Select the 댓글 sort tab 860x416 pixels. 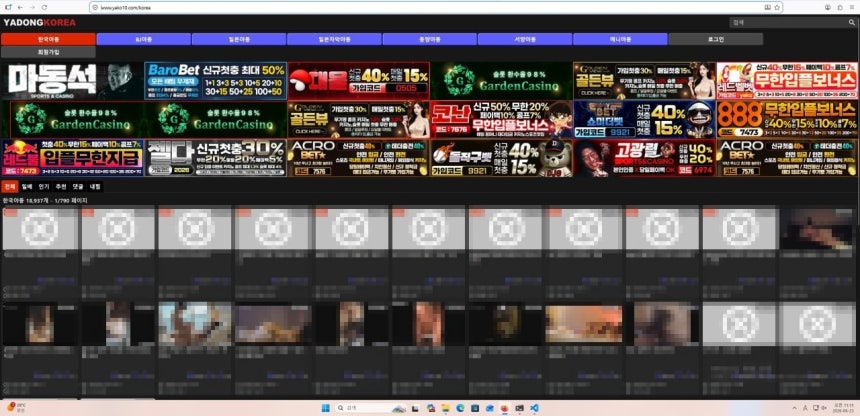[x=78, y=187]
